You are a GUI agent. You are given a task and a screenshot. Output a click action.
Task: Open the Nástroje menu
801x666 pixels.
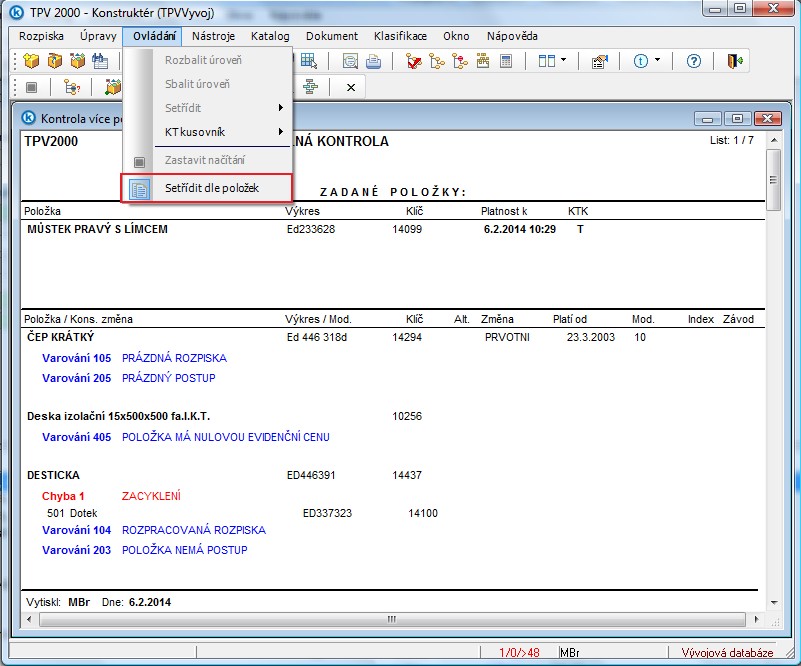214,36
